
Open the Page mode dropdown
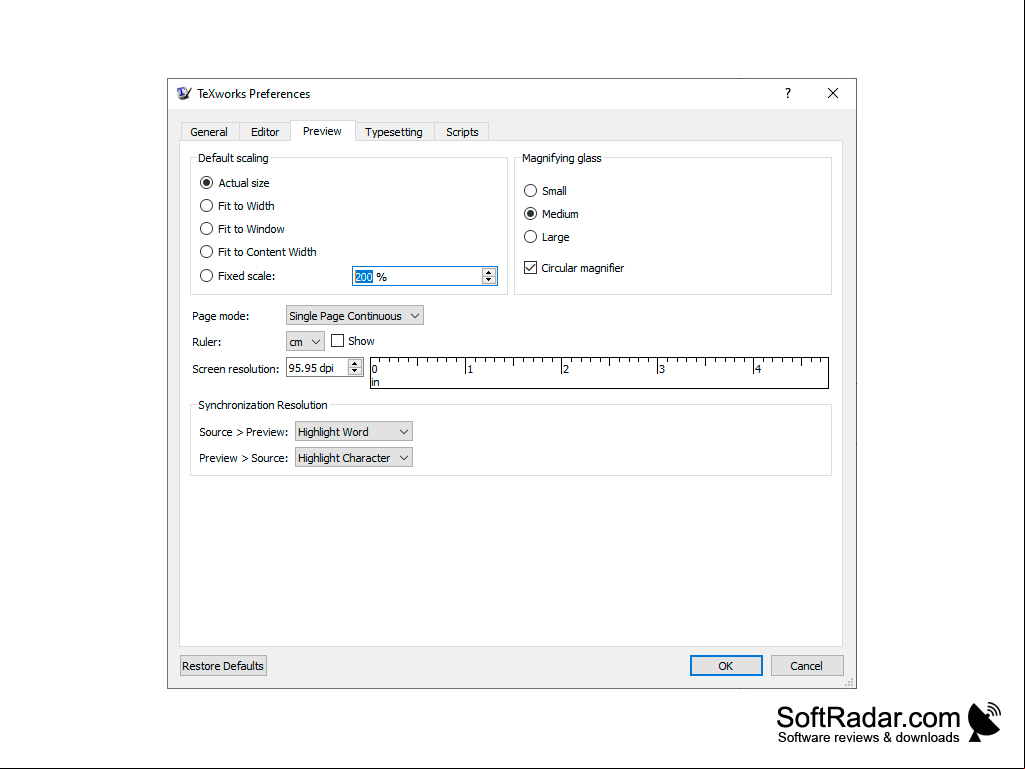pyautogui.click(x=355, y=316)
